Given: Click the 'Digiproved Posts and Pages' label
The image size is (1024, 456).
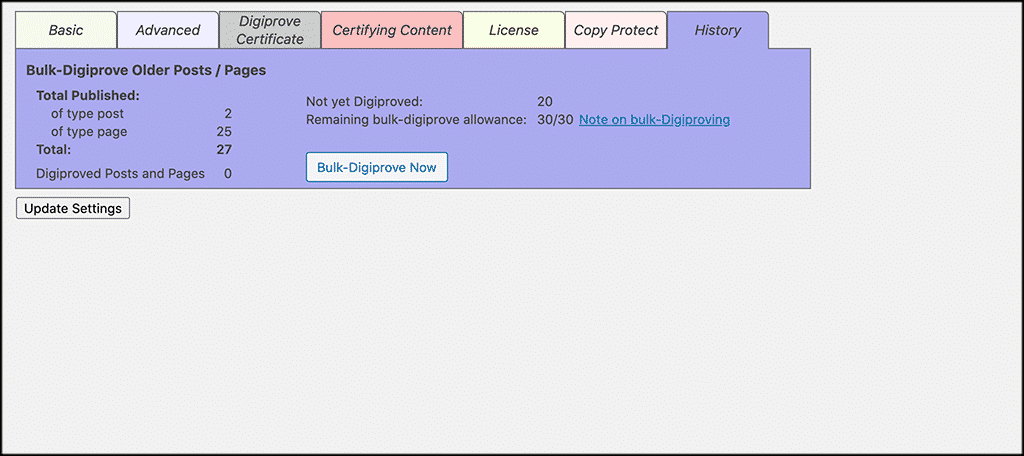Looking at the screenshot, I should [x=120, y=174].
